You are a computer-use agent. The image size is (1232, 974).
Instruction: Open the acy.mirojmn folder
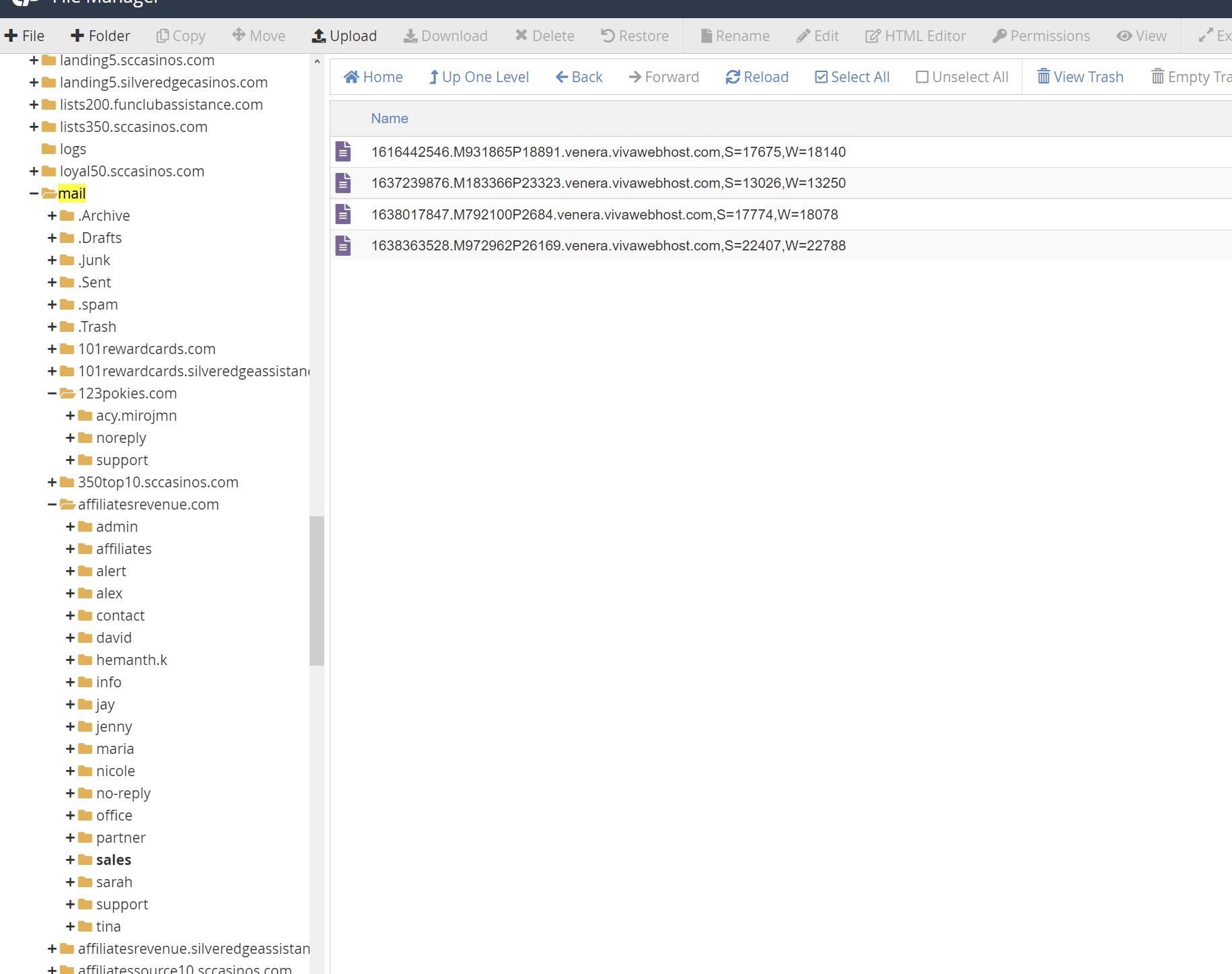click(137, 415)
